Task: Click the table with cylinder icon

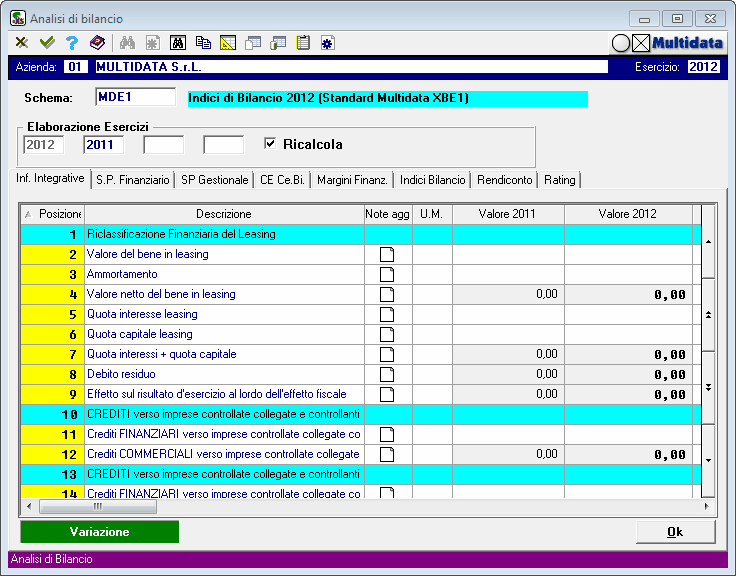Action: pyautogui.click(x=278, y=43)
